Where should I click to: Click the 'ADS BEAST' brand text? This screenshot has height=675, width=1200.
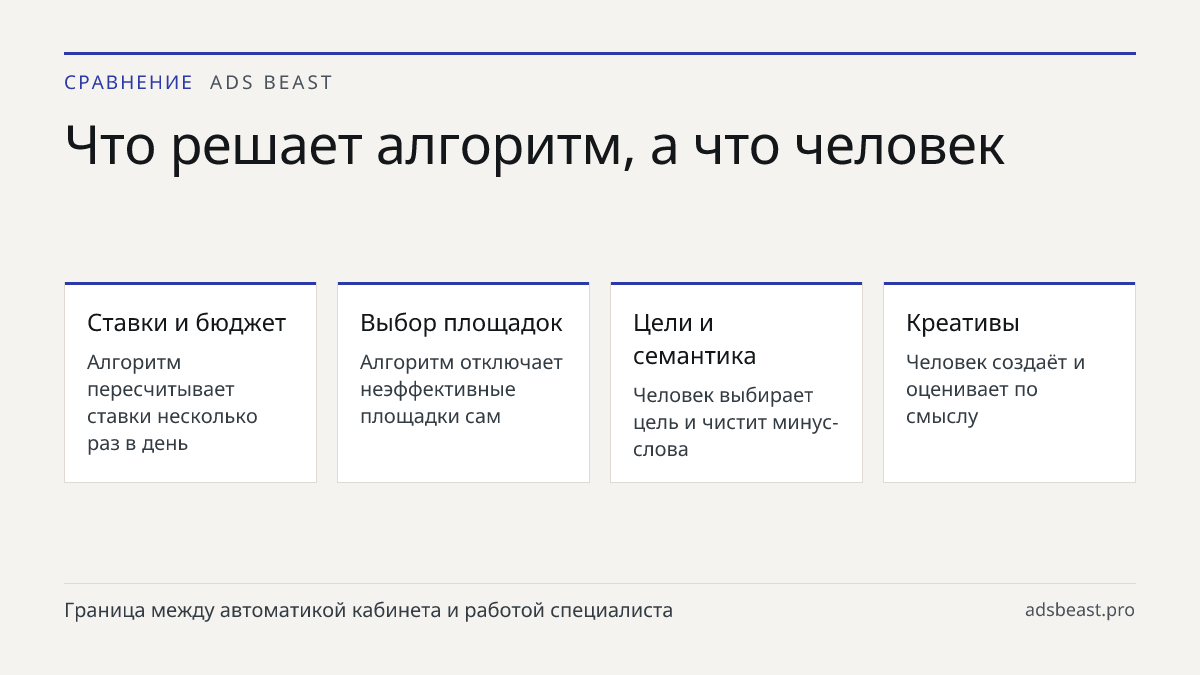(x=271, y=83)
